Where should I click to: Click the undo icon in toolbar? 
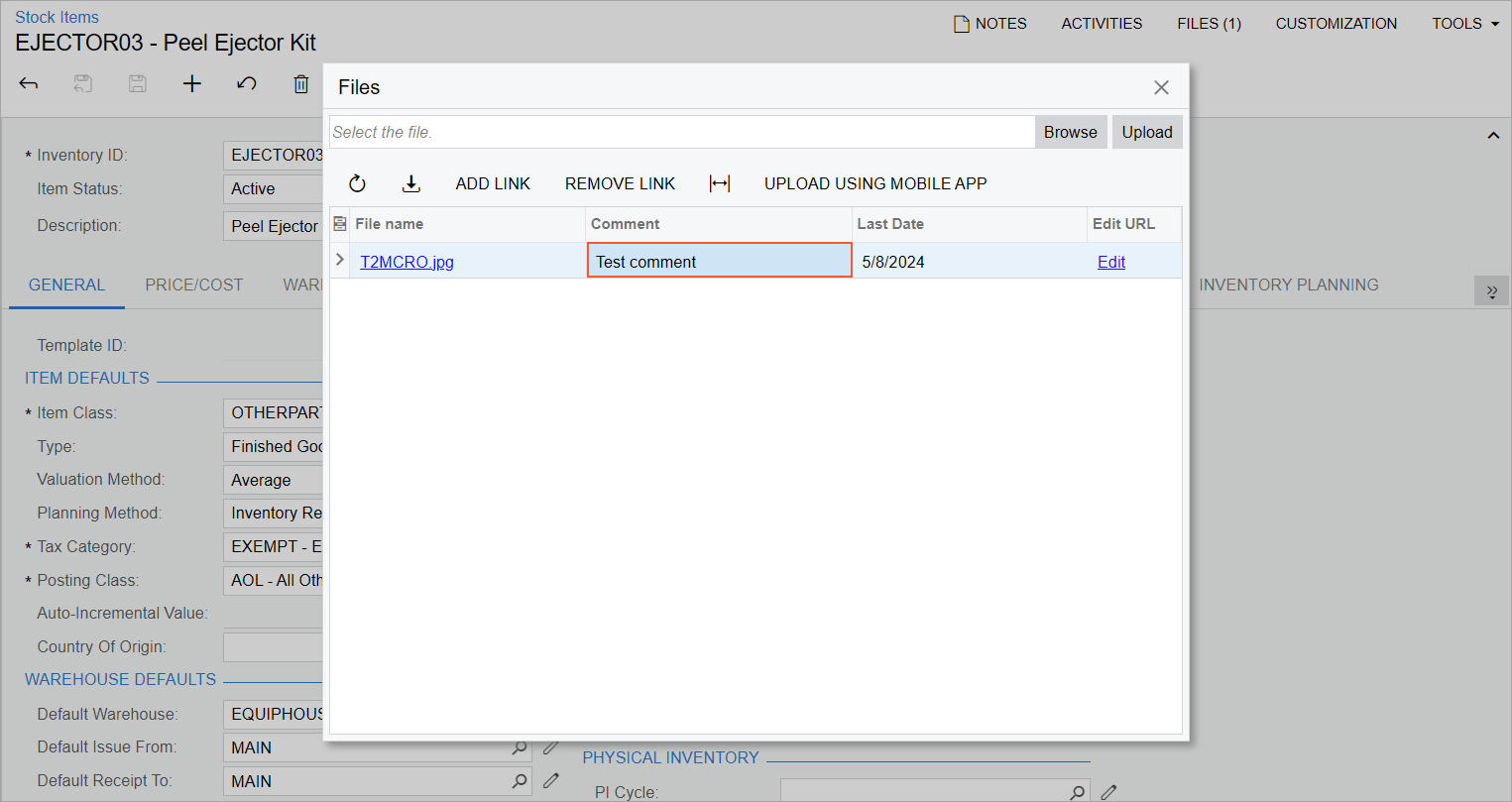click(x=247, y=84)
